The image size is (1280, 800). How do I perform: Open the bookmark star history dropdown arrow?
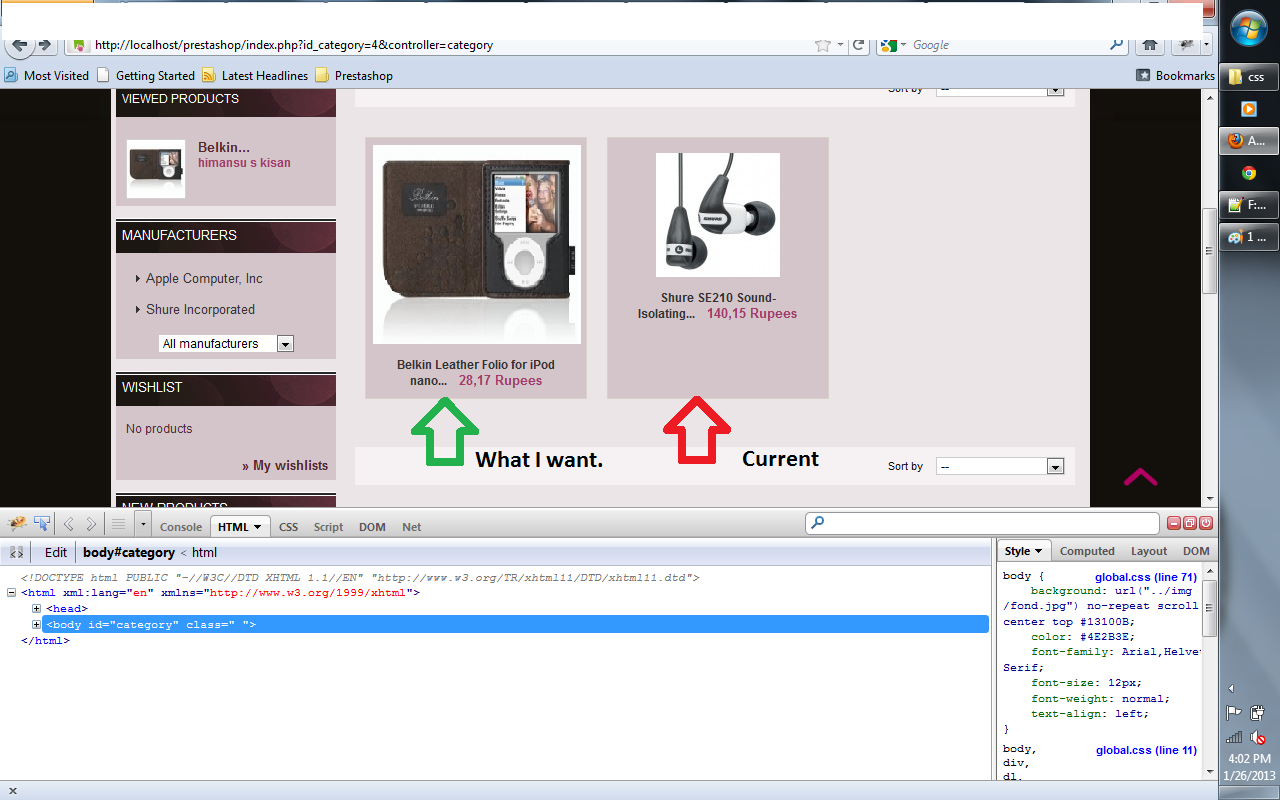tap(841, 45)
